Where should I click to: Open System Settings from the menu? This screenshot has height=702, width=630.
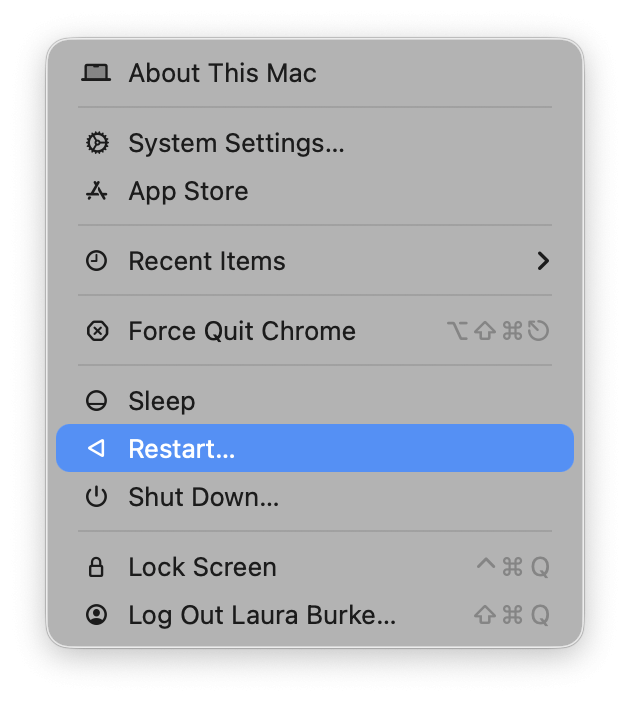coord(236,143)
